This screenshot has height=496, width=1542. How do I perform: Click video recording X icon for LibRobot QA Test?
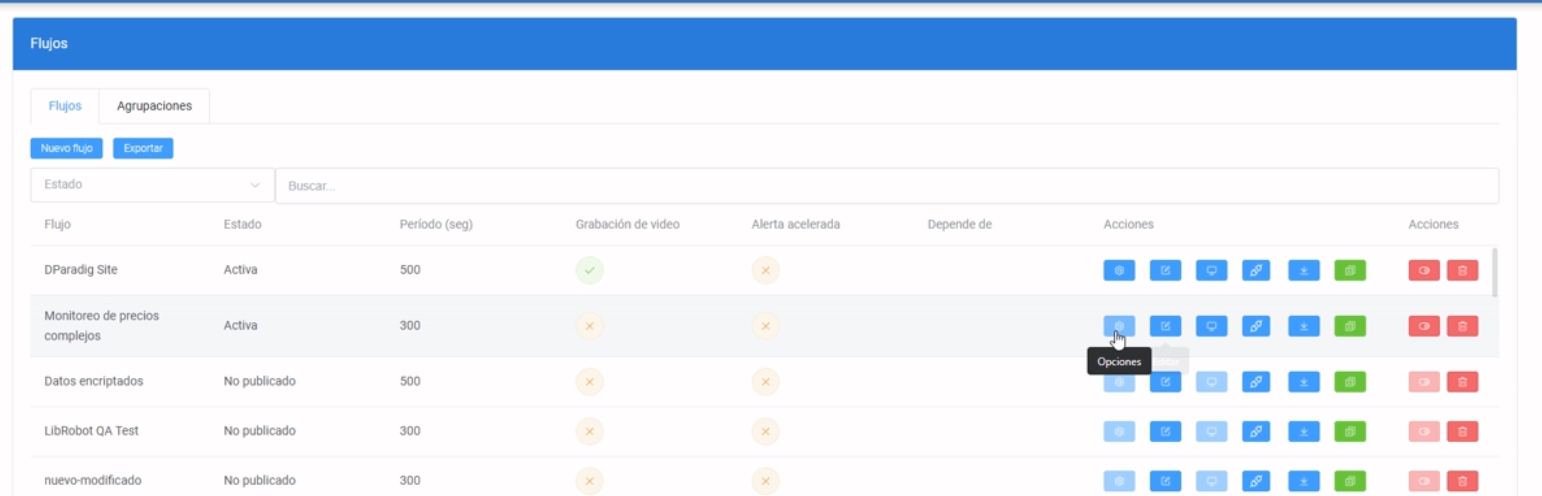click(x=589, y=431)
